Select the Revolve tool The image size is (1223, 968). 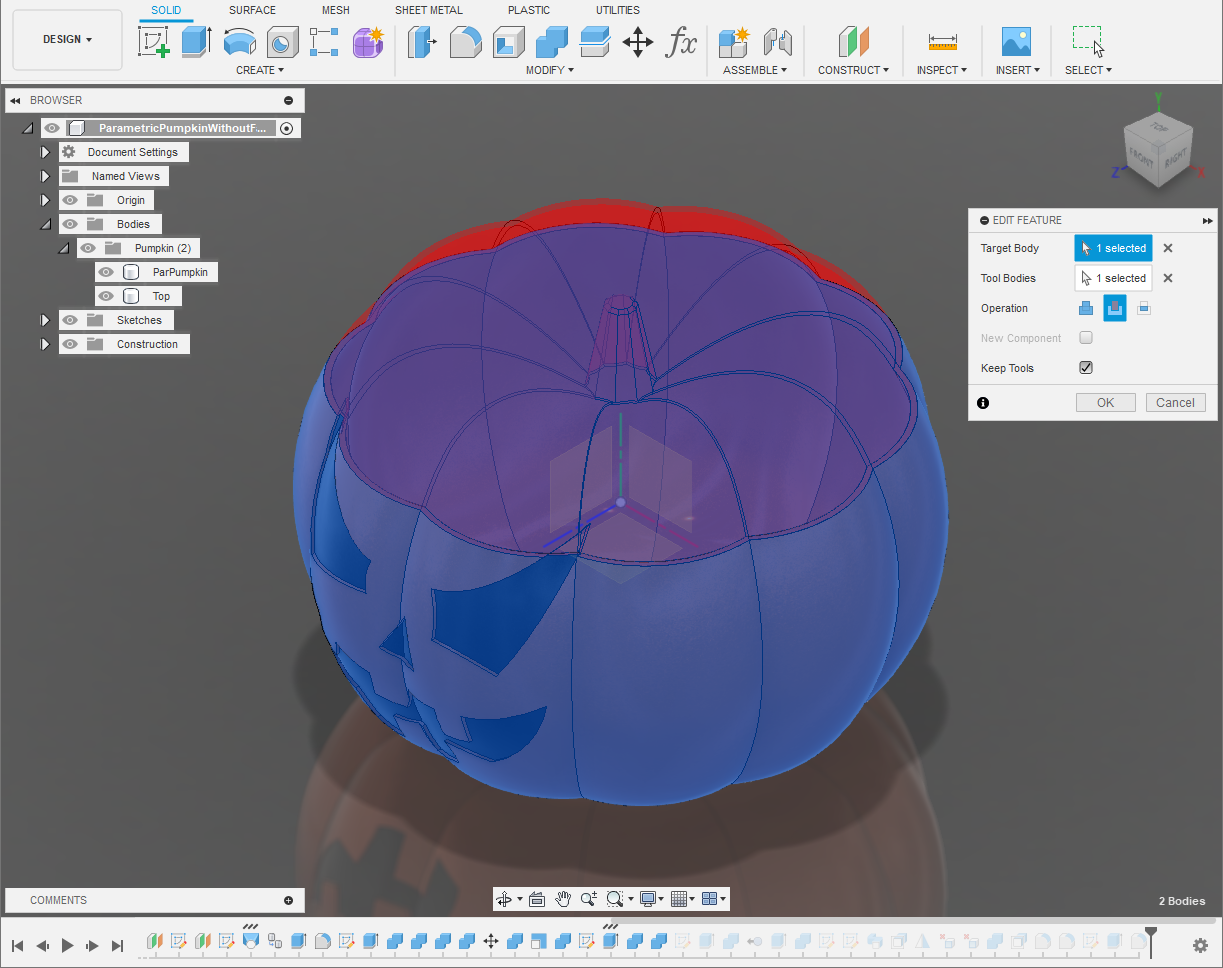(x=239, y=42)
